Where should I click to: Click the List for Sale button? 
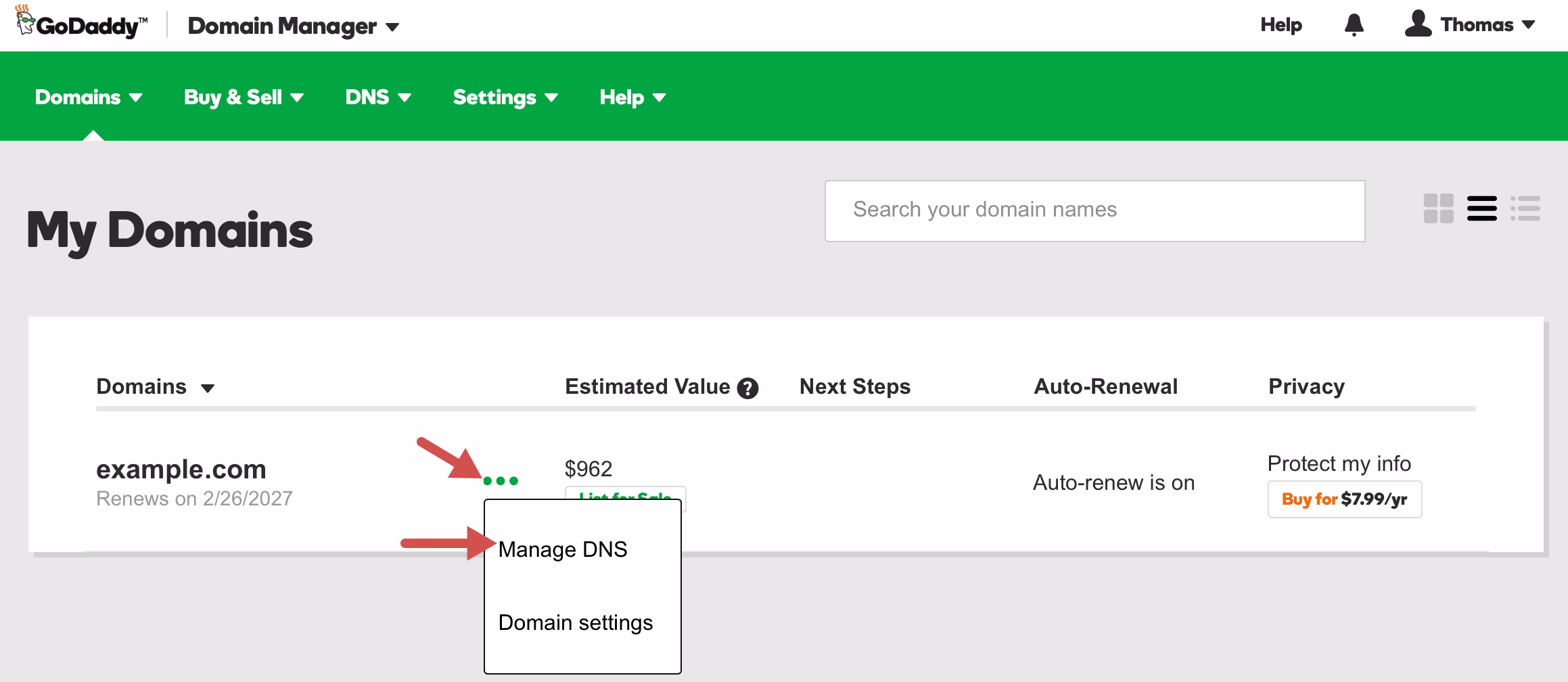pyautogui.click(x=625, y=494)
